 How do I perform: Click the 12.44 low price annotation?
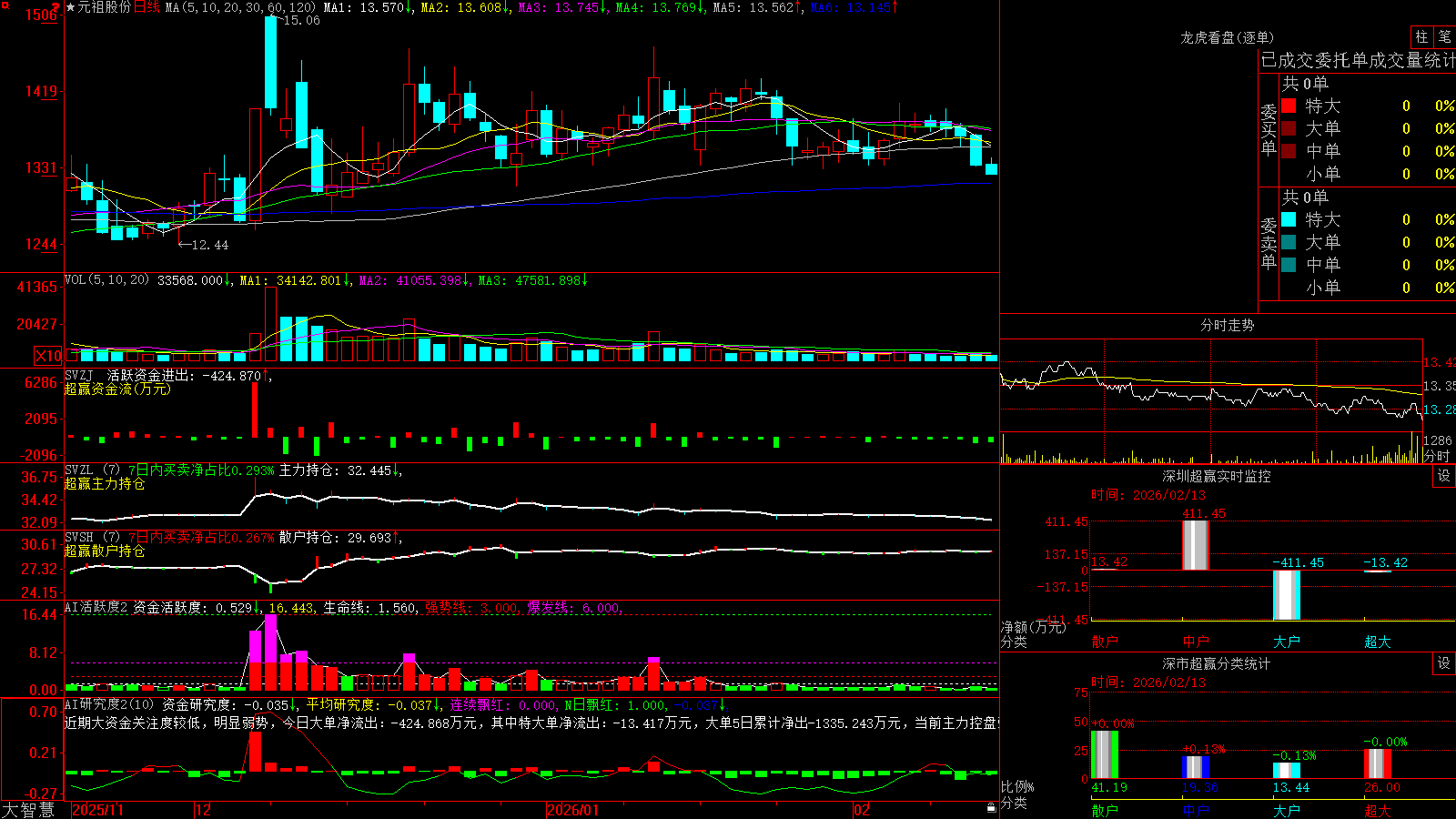coord(210,245)
